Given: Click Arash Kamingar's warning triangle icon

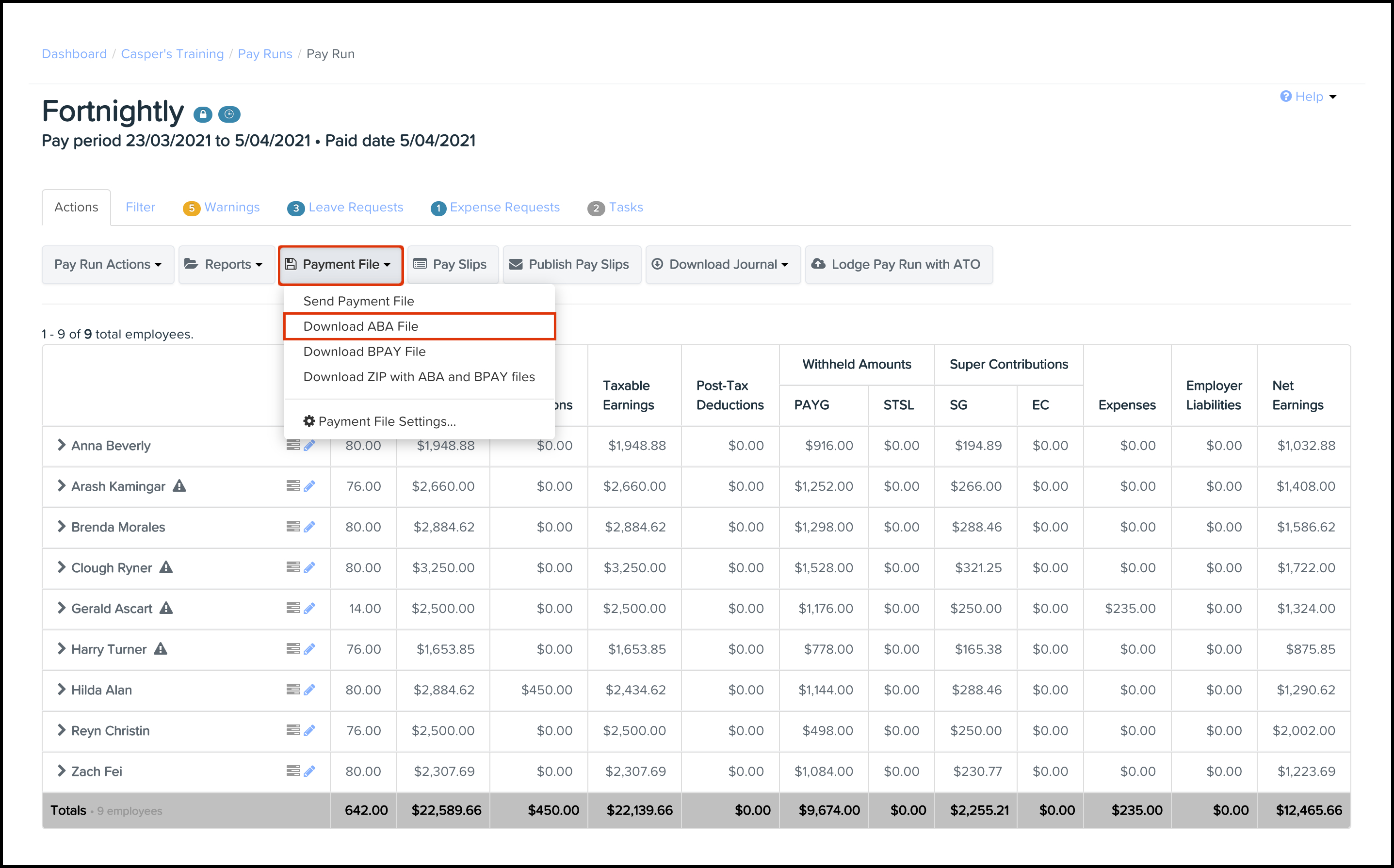Looking at the screenshot, I should tap(179, 486).
